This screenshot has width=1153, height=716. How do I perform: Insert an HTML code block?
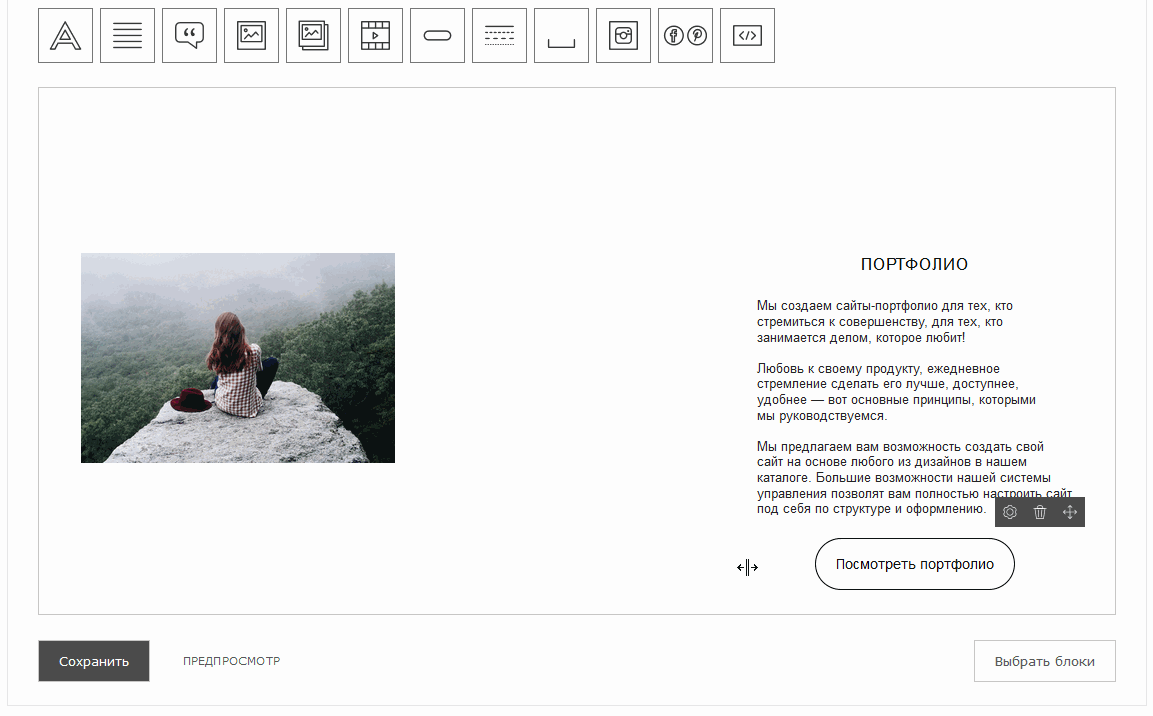coord(747,36)
